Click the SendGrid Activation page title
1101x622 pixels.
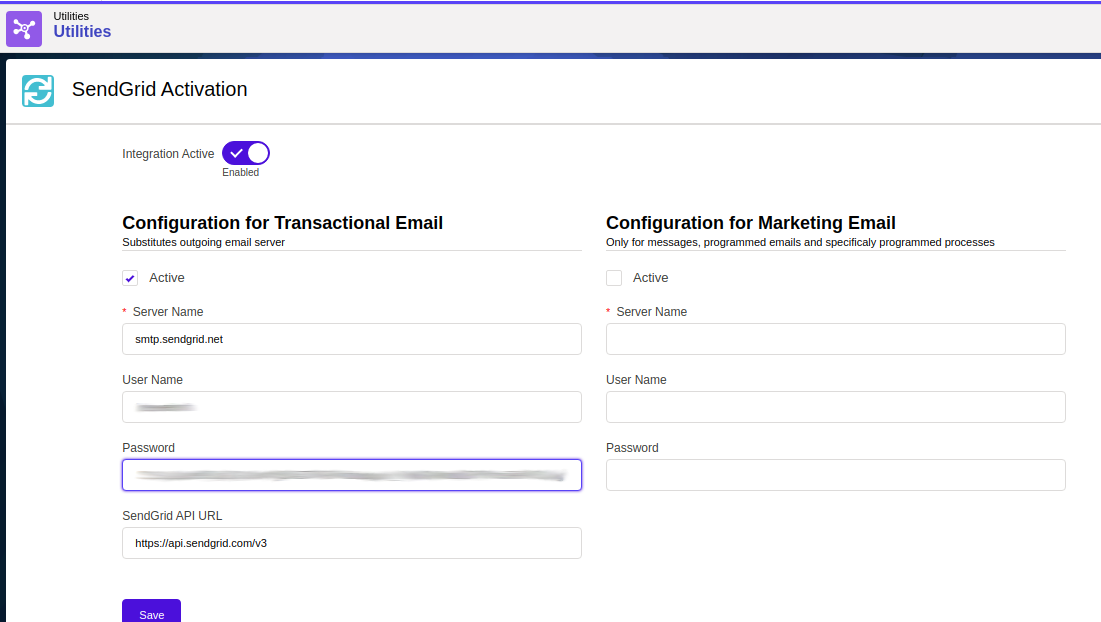(x=159, y=89)
